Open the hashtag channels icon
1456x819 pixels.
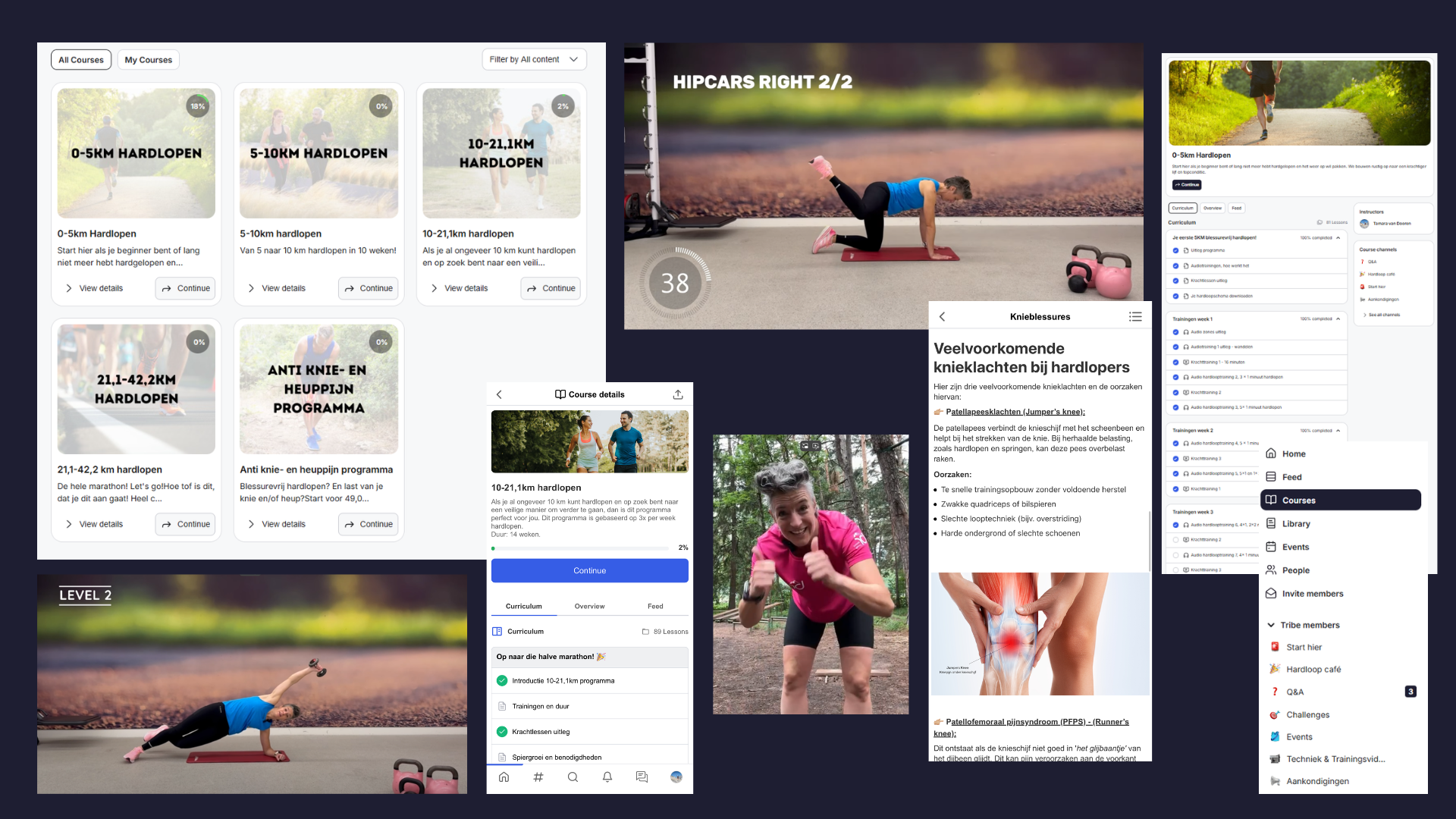538,777
